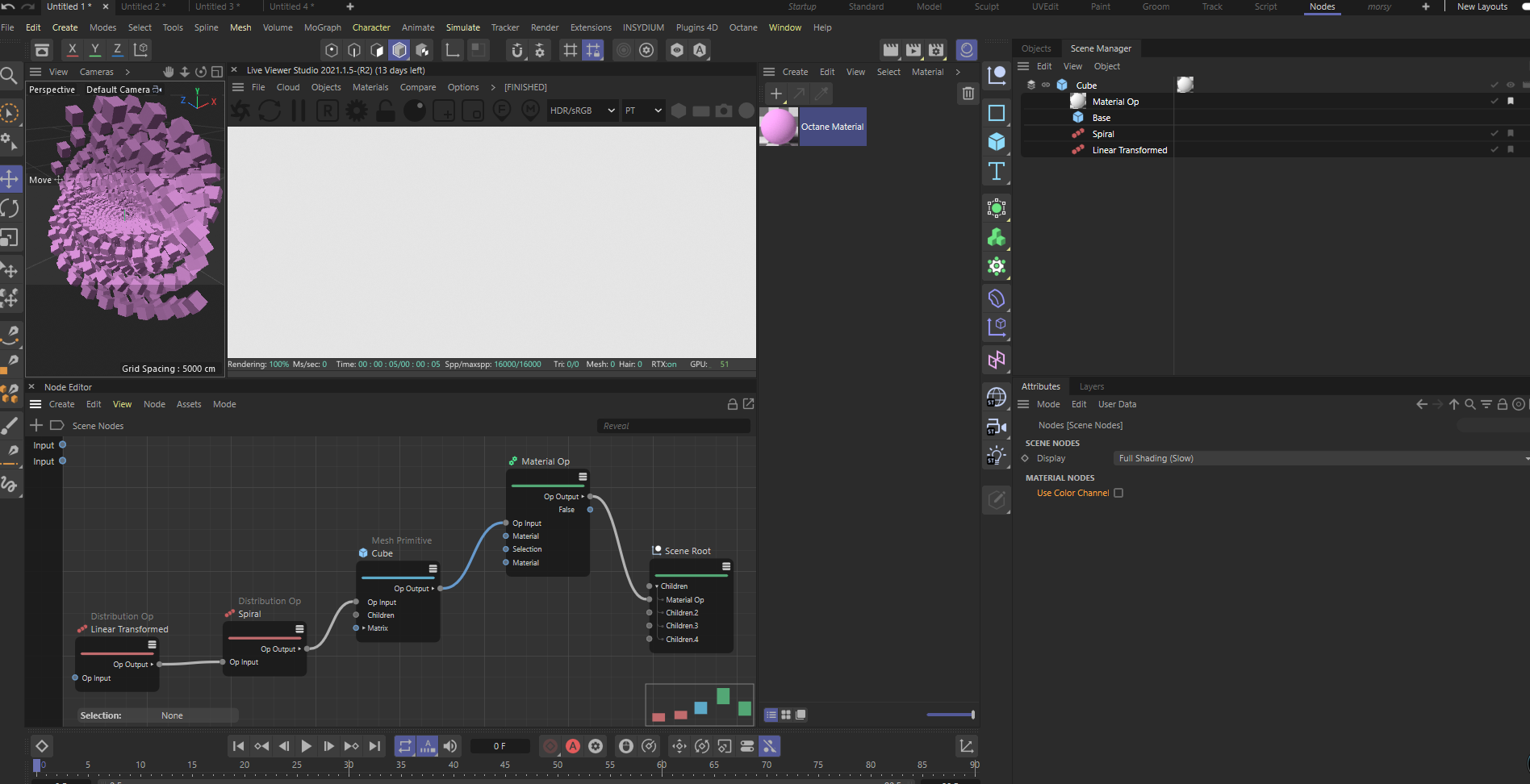The image size is (1530, 784).
Task: Open the Display Full Shading dropdown
Action: [x=1320, y=458]
